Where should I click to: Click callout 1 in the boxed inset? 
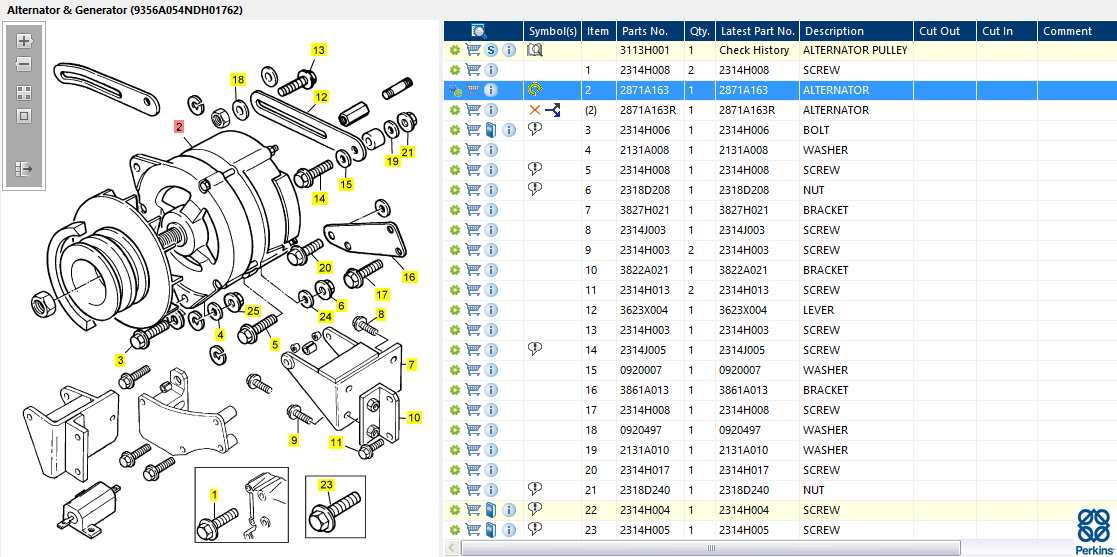214,494
